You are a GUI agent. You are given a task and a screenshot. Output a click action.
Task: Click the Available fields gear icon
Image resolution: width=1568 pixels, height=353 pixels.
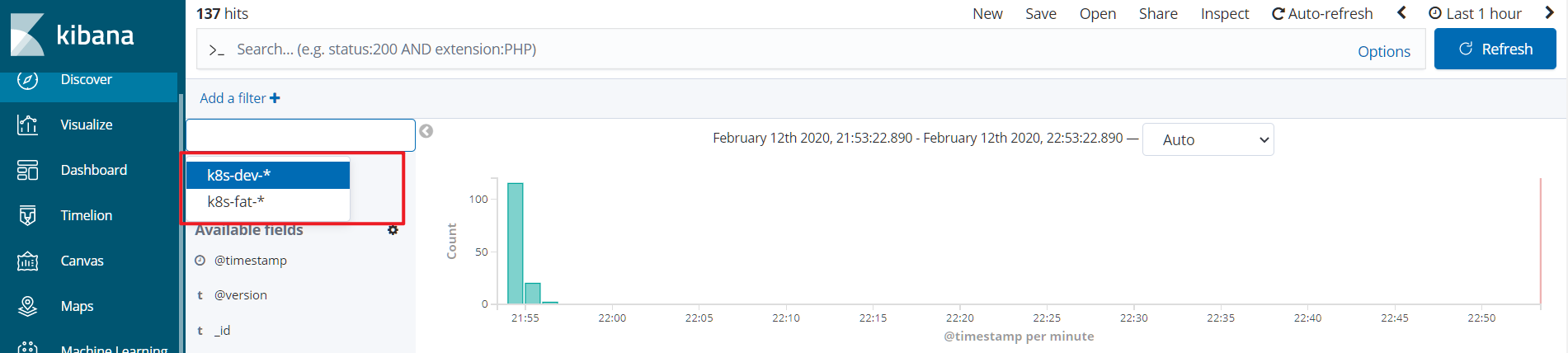pyautogui.click(x=393, y=230)
